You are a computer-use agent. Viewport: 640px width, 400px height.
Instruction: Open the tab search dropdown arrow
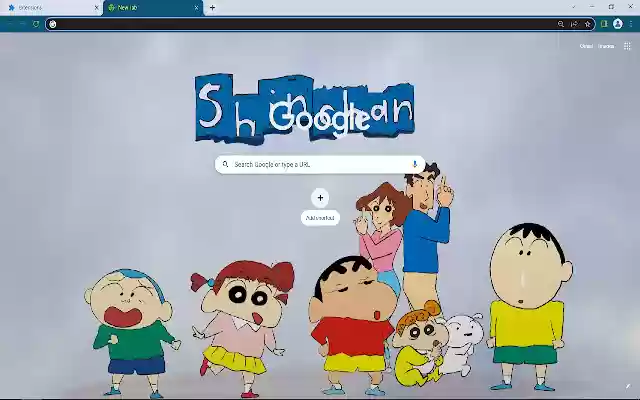click(x=573, y=7)
